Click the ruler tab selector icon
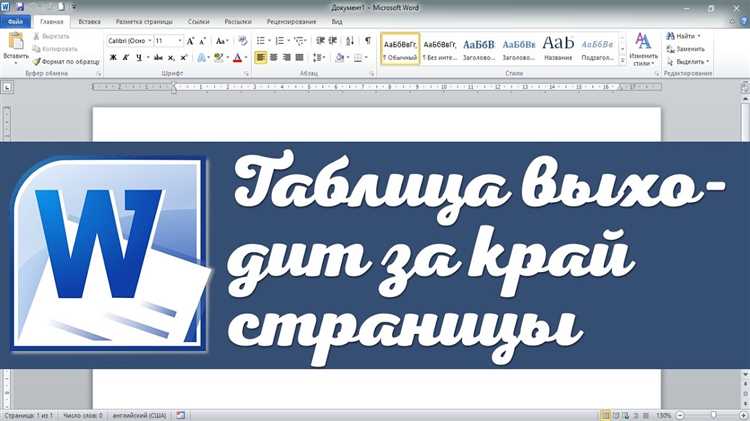Screen dimensions: 750x421 [7, 88]
